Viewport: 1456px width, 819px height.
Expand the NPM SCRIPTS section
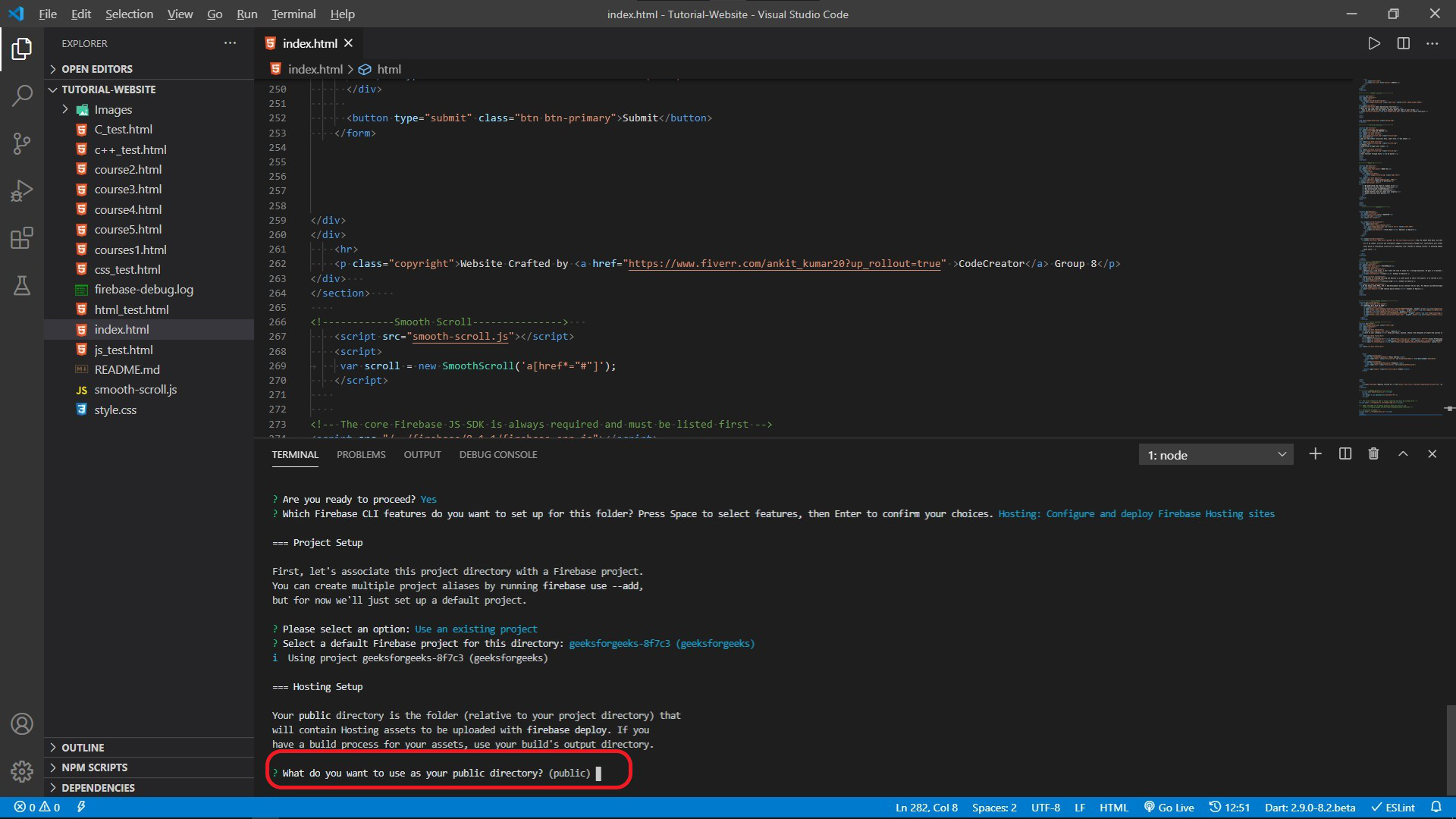pyautogui.click(x=94, y=767)
